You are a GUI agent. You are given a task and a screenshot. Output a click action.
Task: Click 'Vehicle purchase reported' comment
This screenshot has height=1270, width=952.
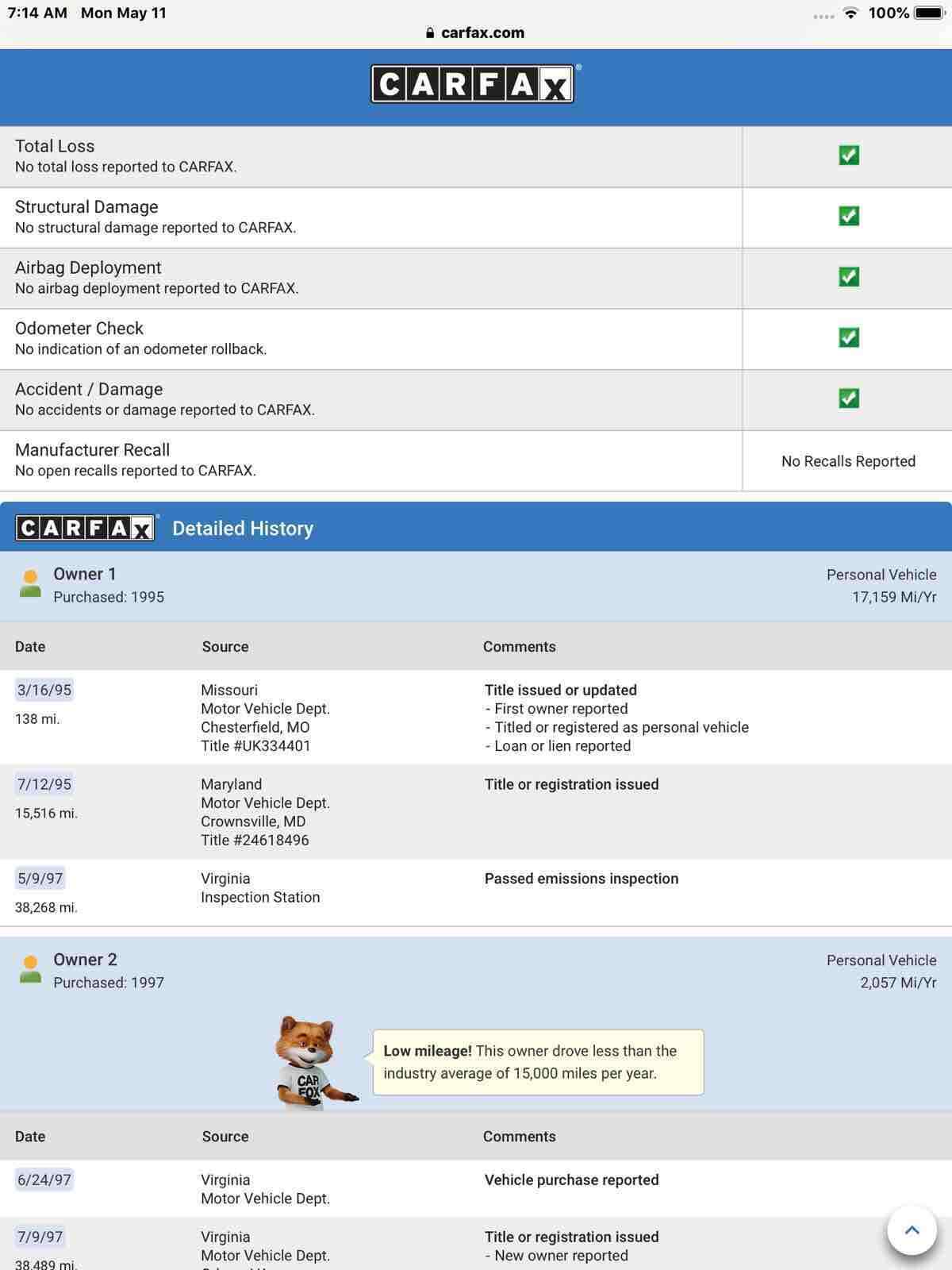pos(572,1180)
